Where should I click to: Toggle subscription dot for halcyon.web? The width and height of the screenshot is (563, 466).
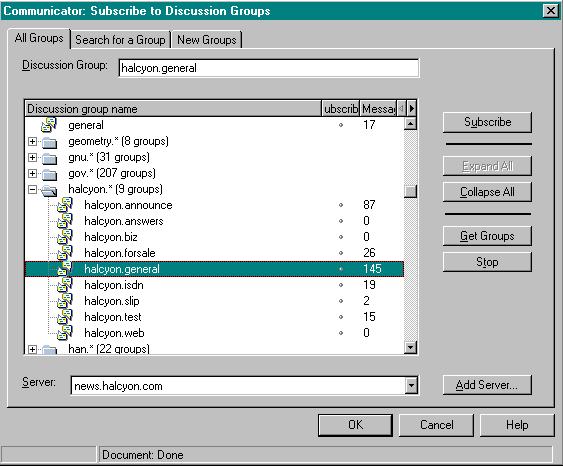click(x=341, y=333)
